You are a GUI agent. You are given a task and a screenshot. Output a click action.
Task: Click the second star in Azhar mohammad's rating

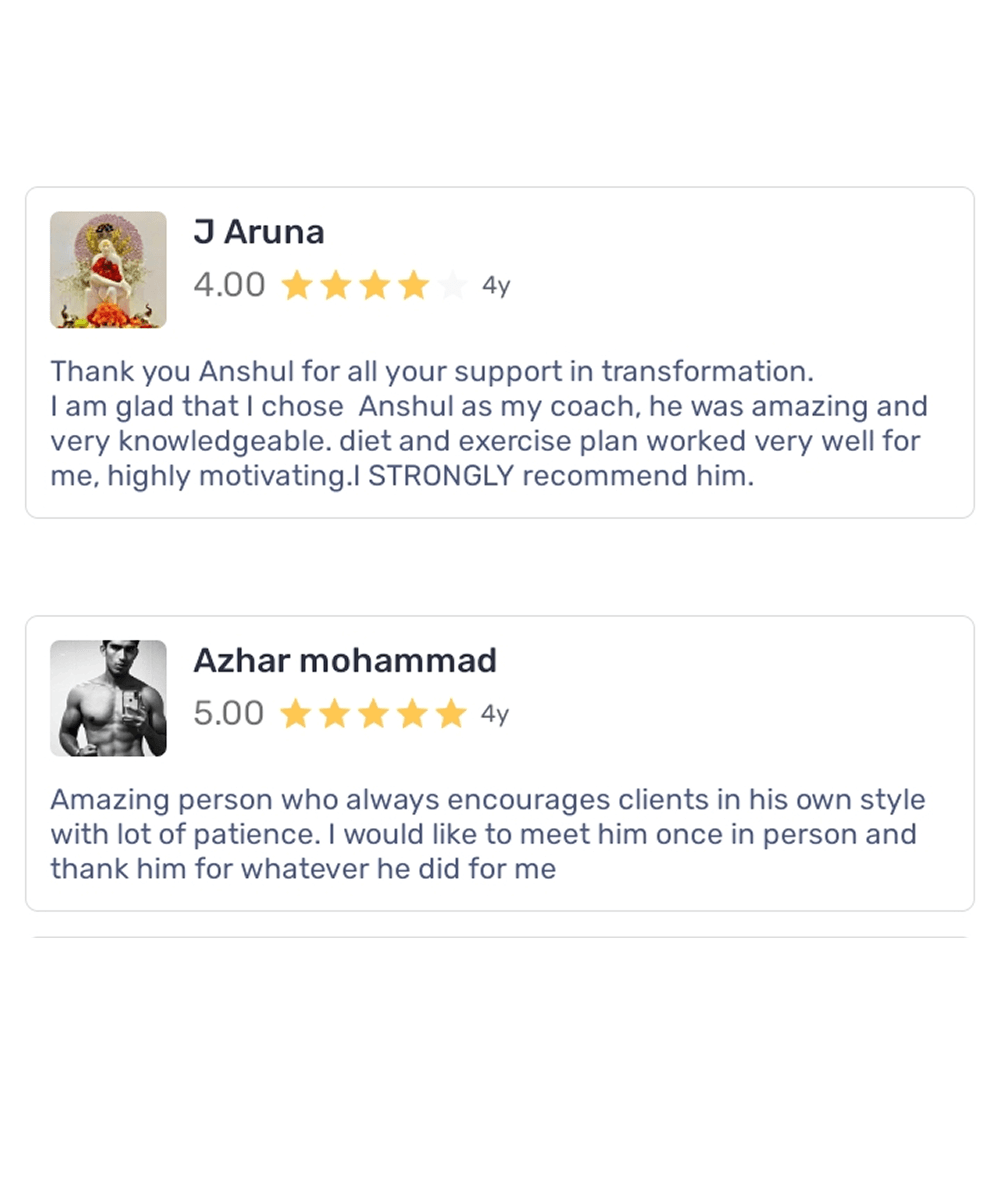tap(334, 714)
